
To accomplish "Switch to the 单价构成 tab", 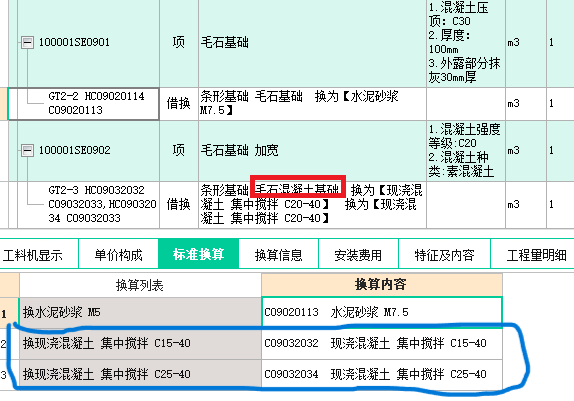I will tap(118, 255).
